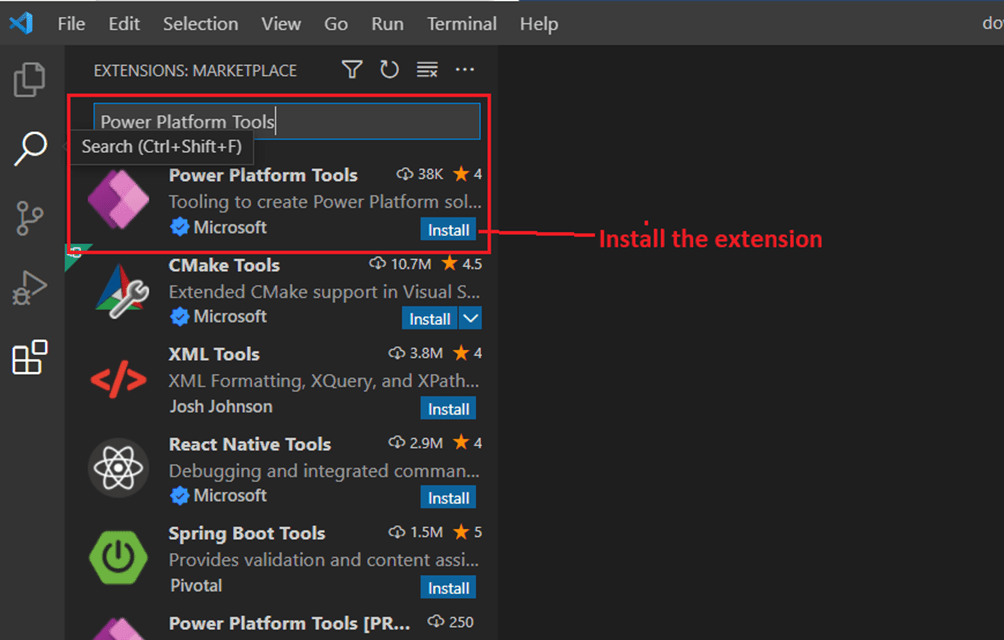This screenshot has height=640, width=1004.
Task: Open the Run and Debug view
Action: click(30, 288)
